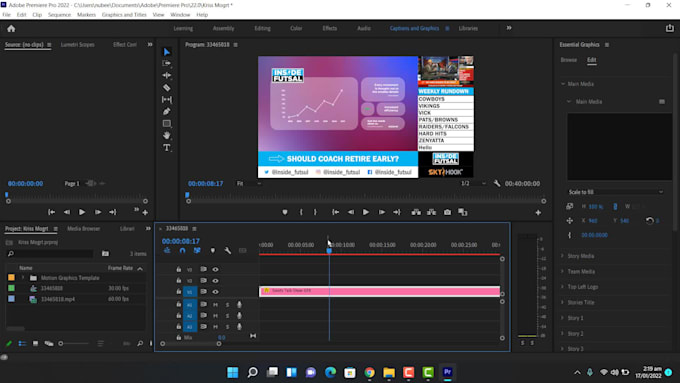Viewport: 680px width, 383px height.
Task: Switch to Color workspace
Action: pos(296,28)
